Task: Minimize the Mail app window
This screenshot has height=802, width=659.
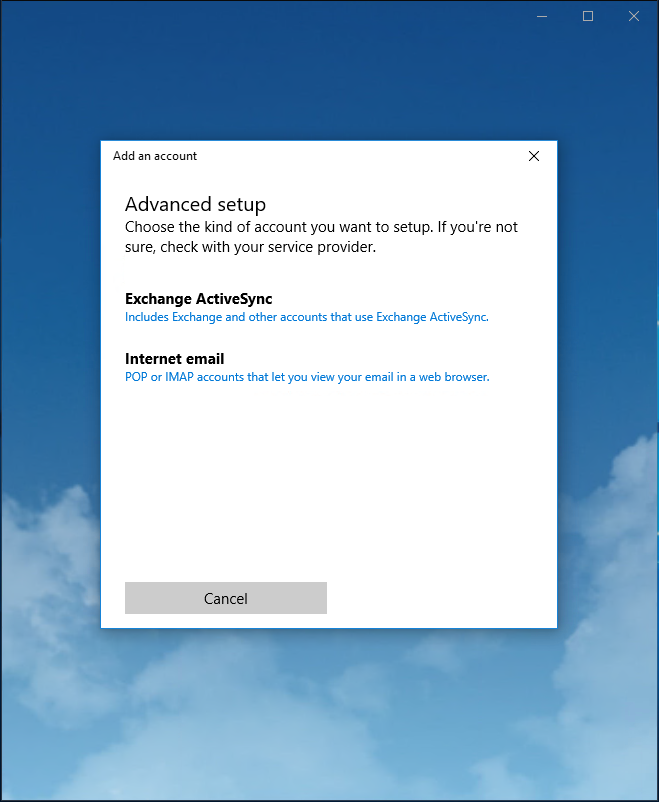Action: tap(542, 16)
